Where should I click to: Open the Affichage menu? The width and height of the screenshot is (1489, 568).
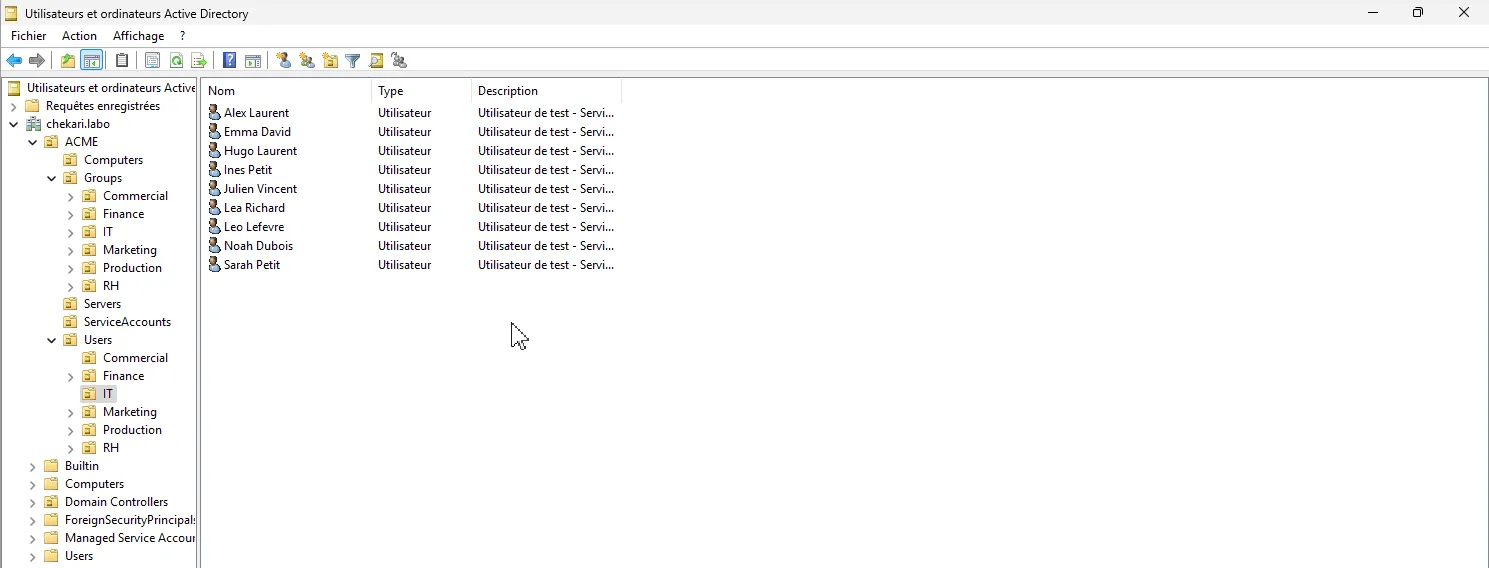138,36
